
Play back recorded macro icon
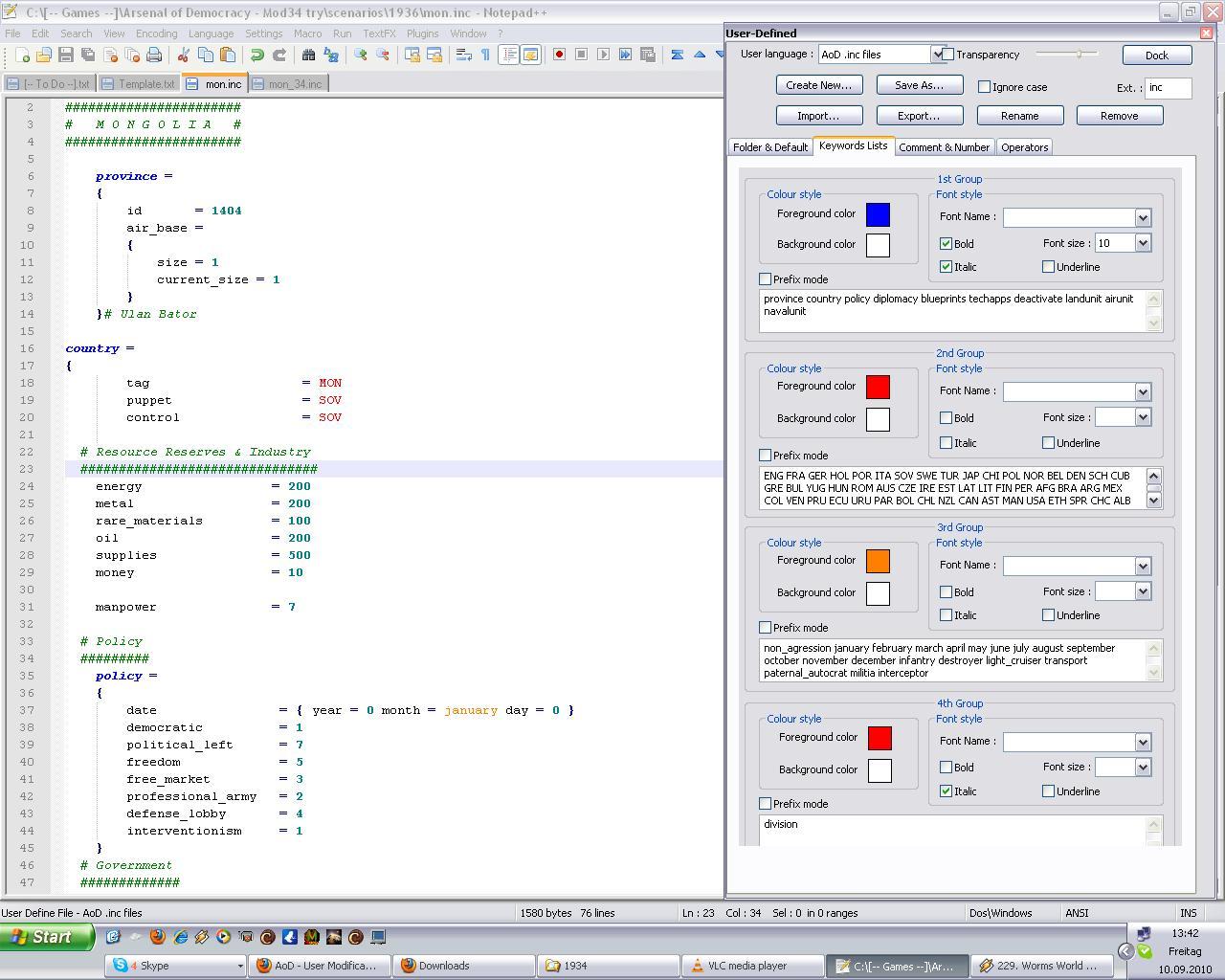pyautogui.click(x=603, y=56)
